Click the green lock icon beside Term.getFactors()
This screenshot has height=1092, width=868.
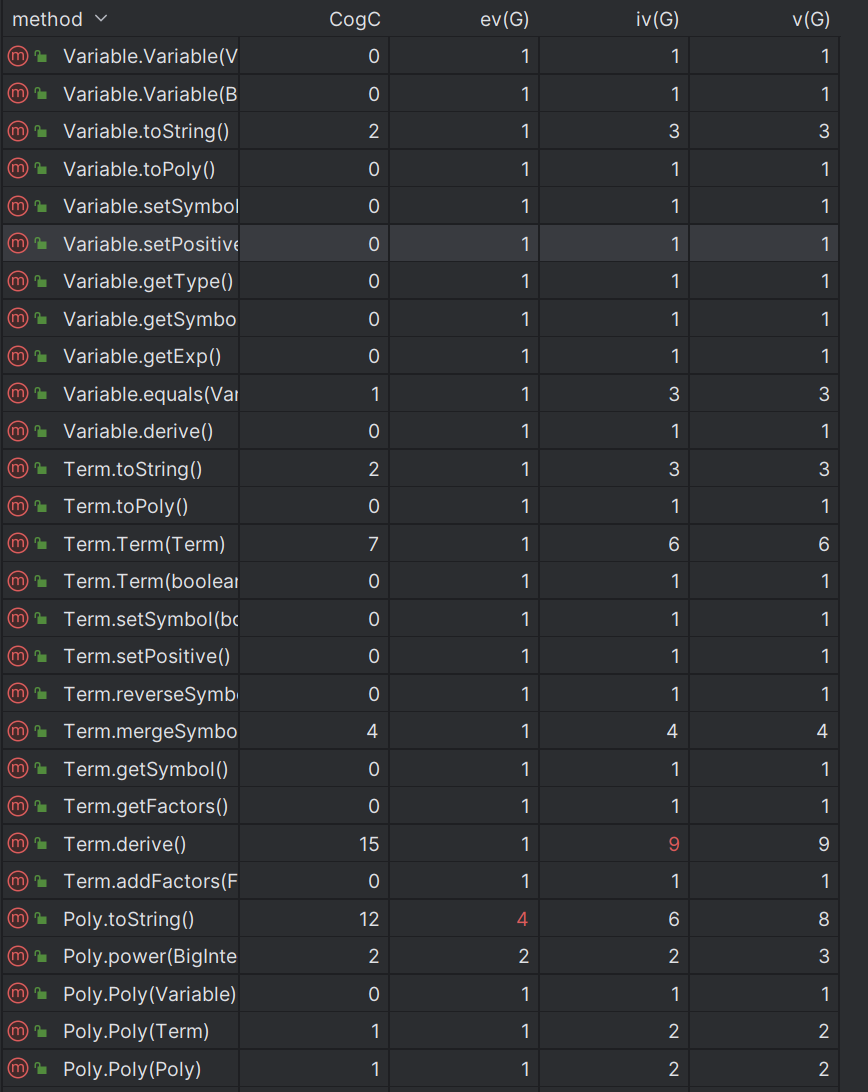point(41,806)
